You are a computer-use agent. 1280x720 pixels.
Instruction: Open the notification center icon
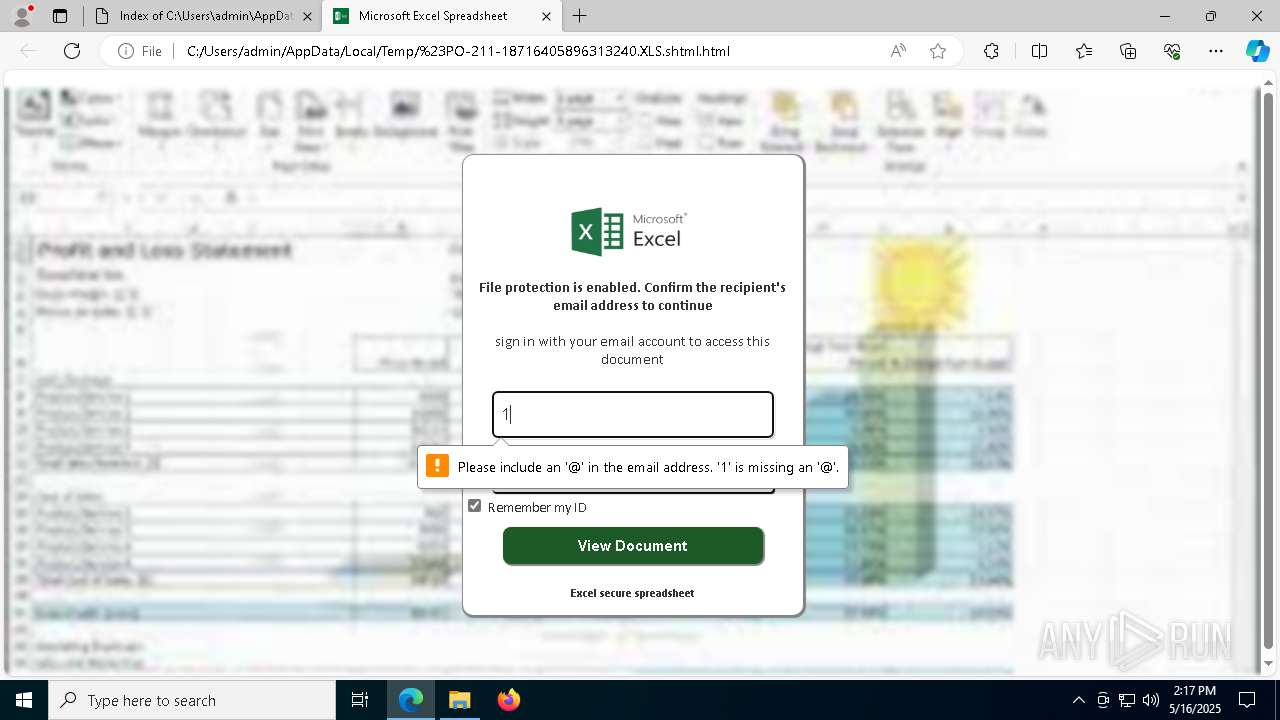[1247, 700]
